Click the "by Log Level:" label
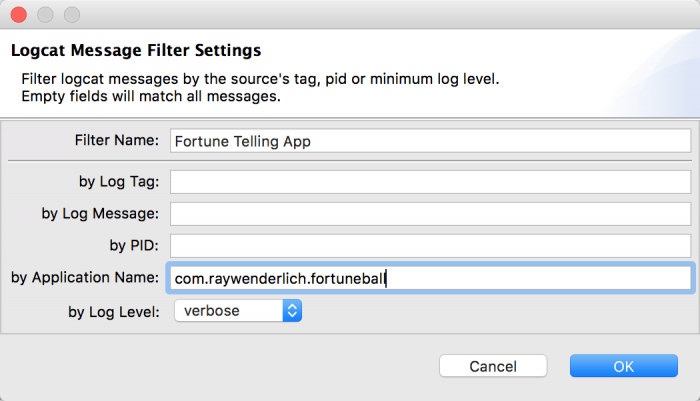Image resolution: width=700 pixels, height=401 pixels. click(x=113, y=312)
